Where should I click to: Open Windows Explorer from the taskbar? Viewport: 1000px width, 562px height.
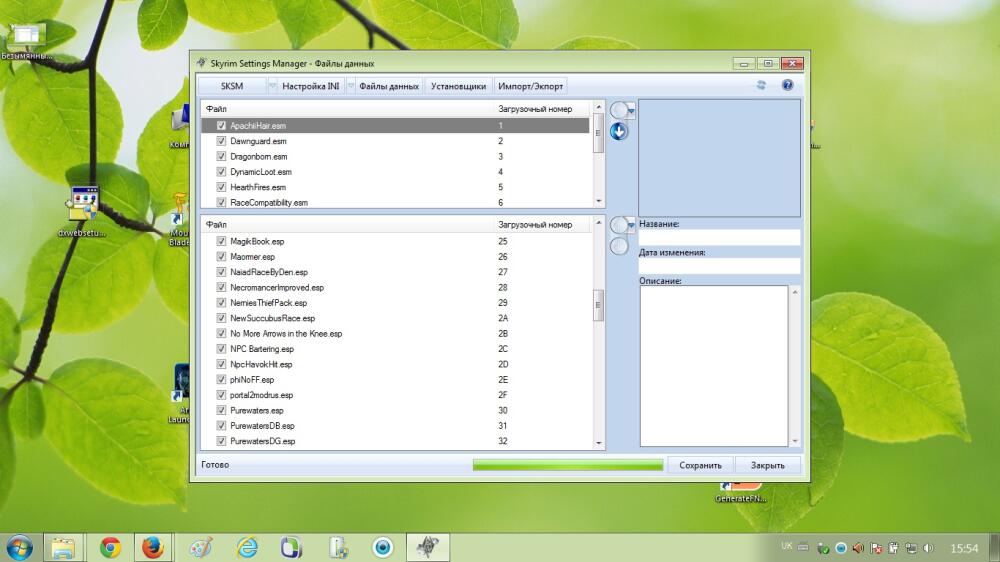pyautogui.click(x=63, y=547)
